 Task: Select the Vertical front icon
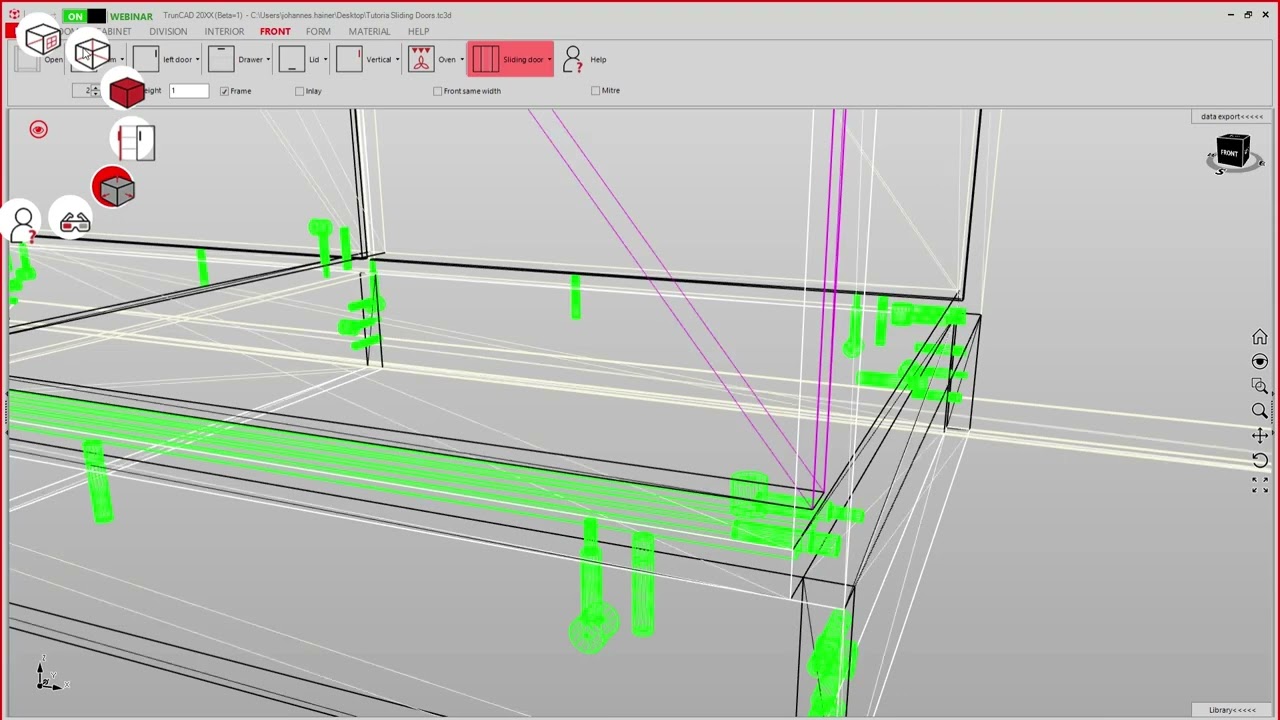349,59
